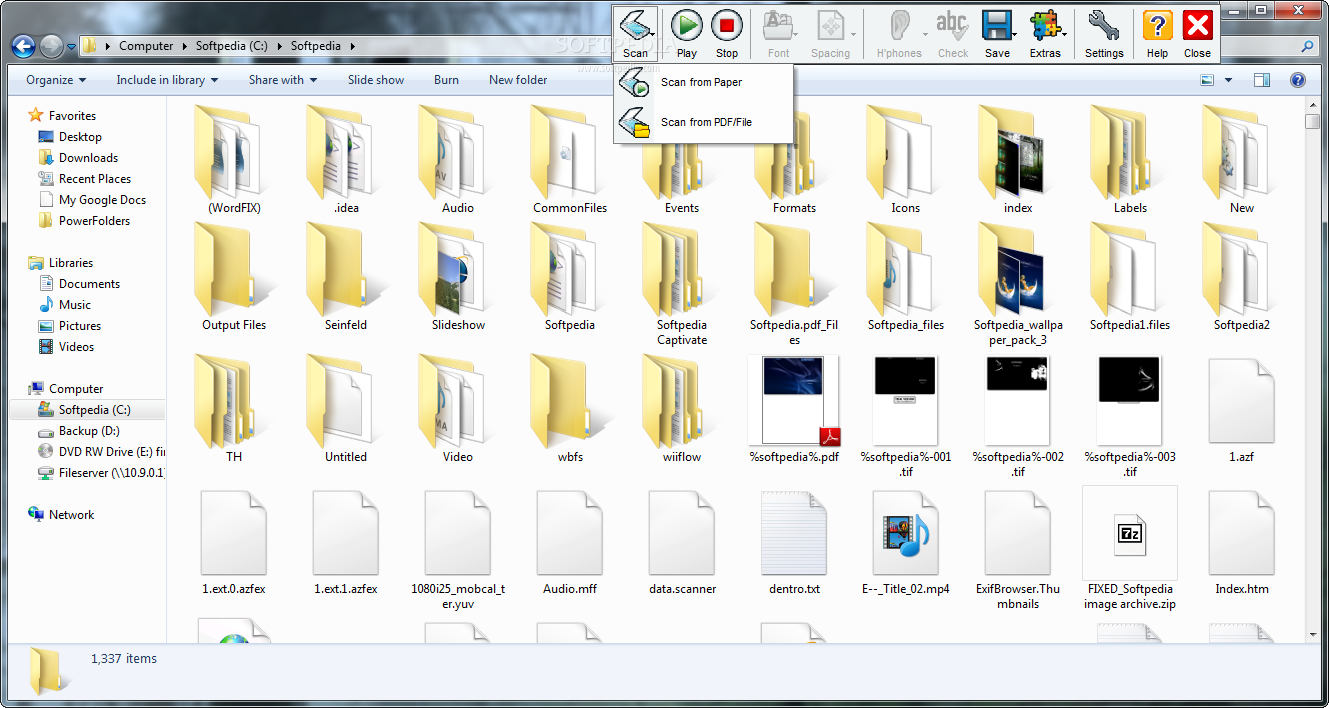Select the CommonFiles folder
The image size is (1329, 708).
[x=570, y=160]
